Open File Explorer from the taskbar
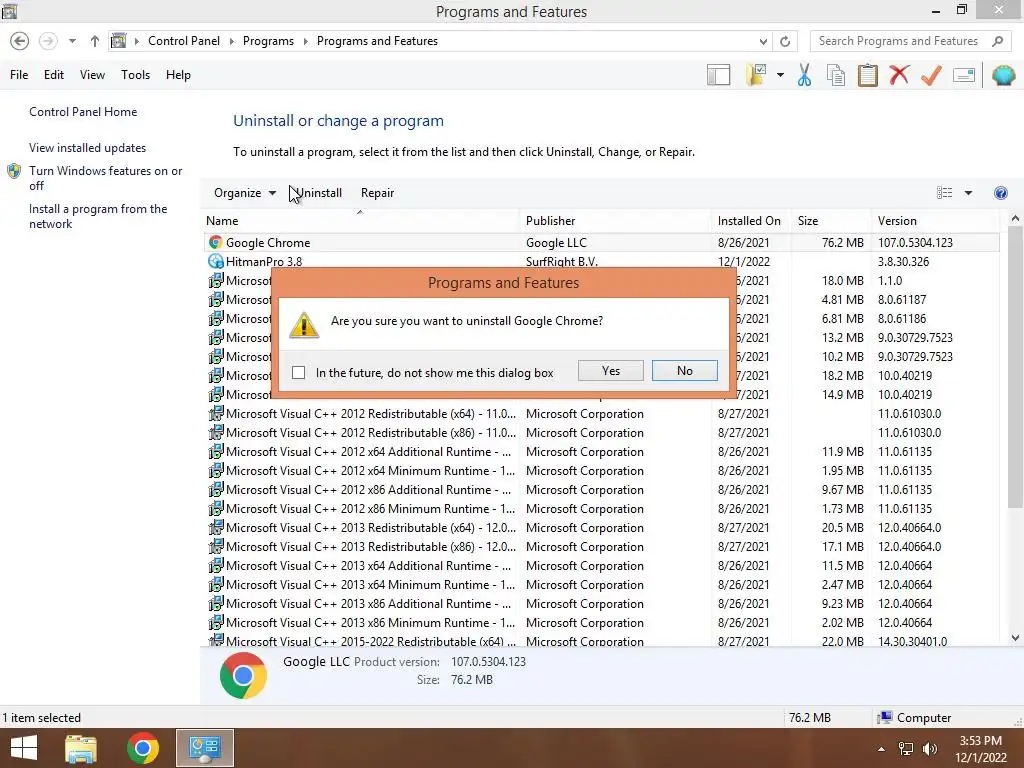The image size is (1024, 768). [x=81, y=748]
